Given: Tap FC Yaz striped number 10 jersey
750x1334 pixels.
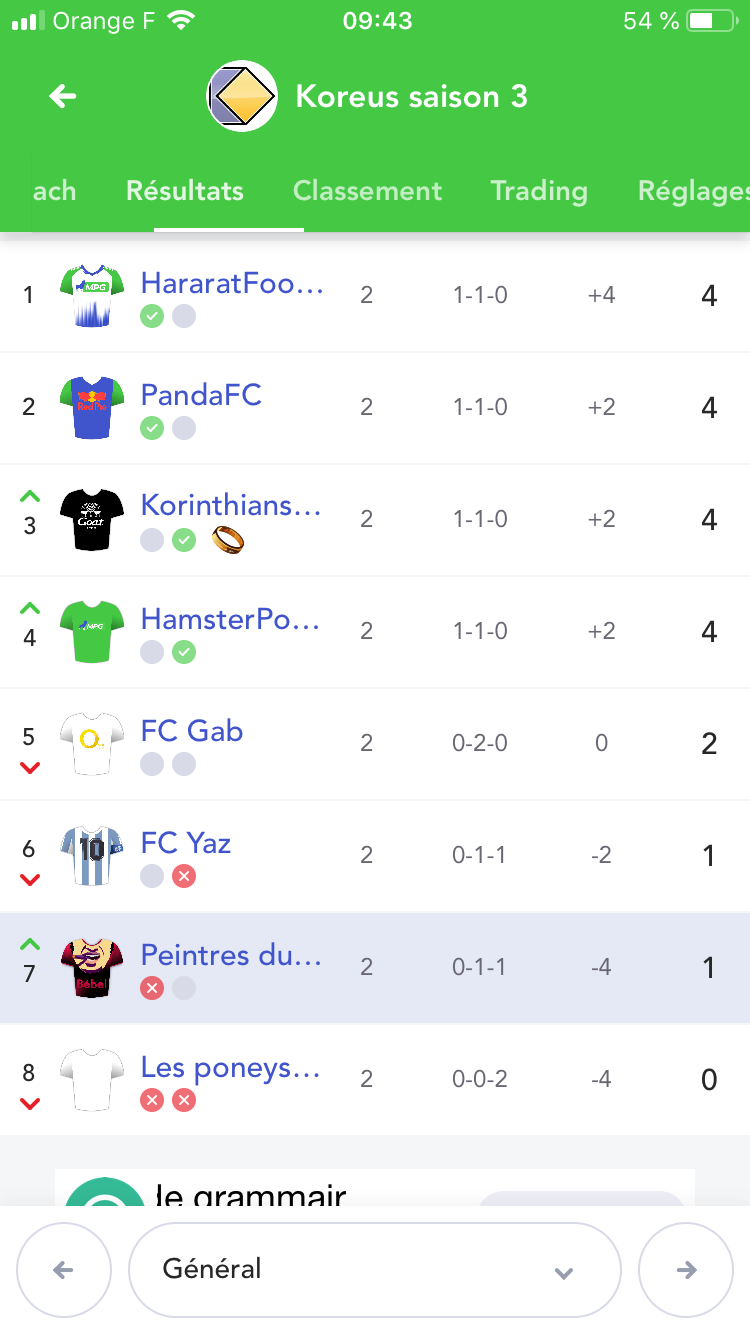Looking at the screenshot, I should coord(91,855).
